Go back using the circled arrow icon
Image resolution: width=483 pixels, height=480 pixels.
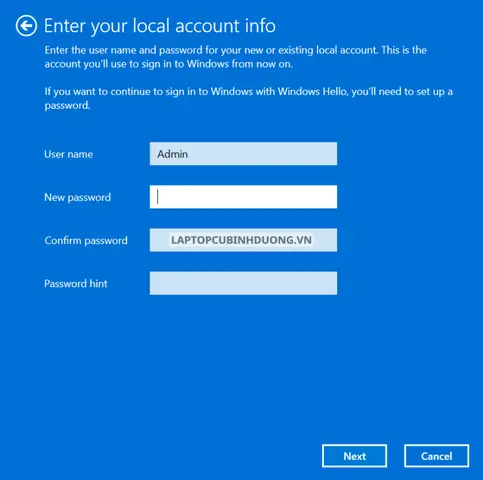(26, 26)
